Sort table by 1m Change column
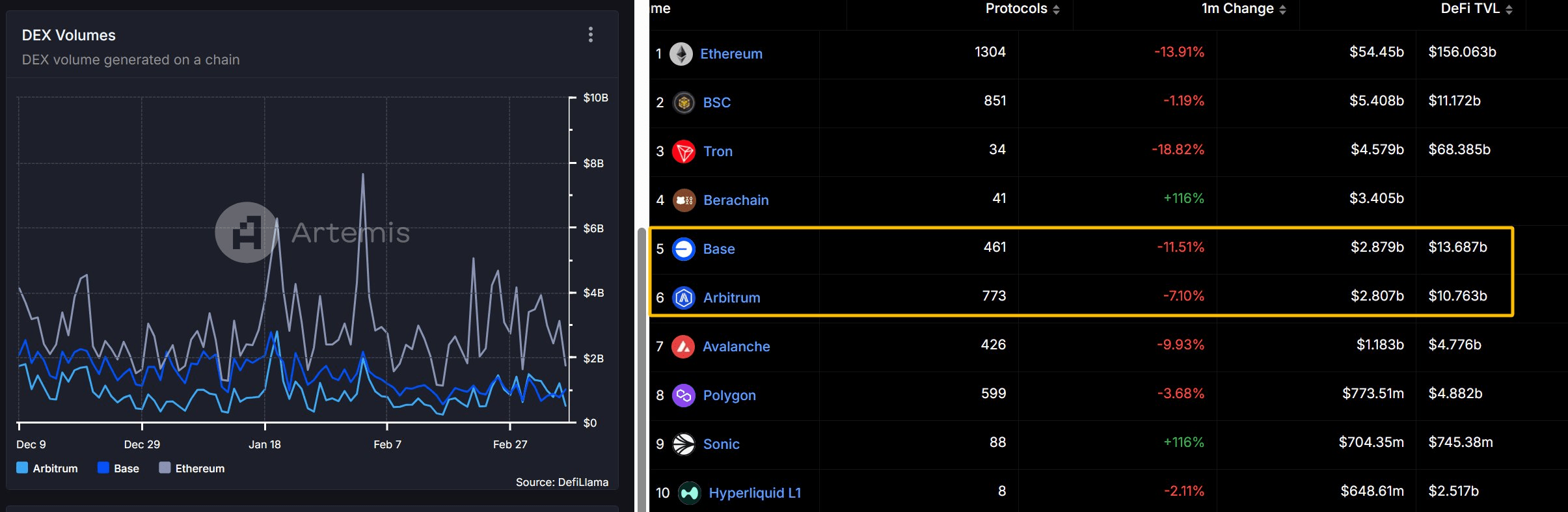Viewport: 1568px width, 512px height. tap(1244, 9)
